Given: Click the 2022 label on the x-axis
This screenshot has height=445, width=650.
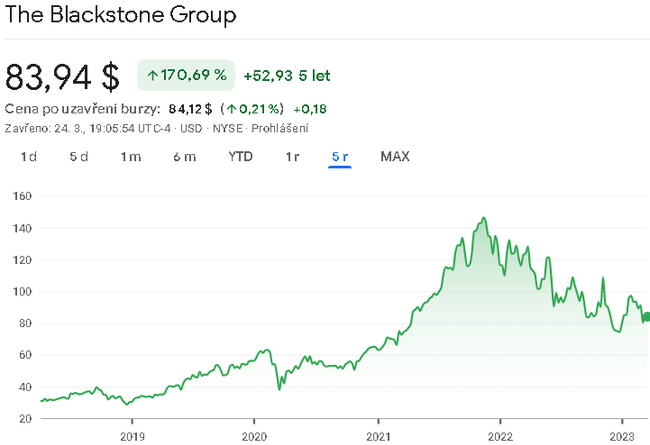Looking at the screenshot, I should coord(499,436).
